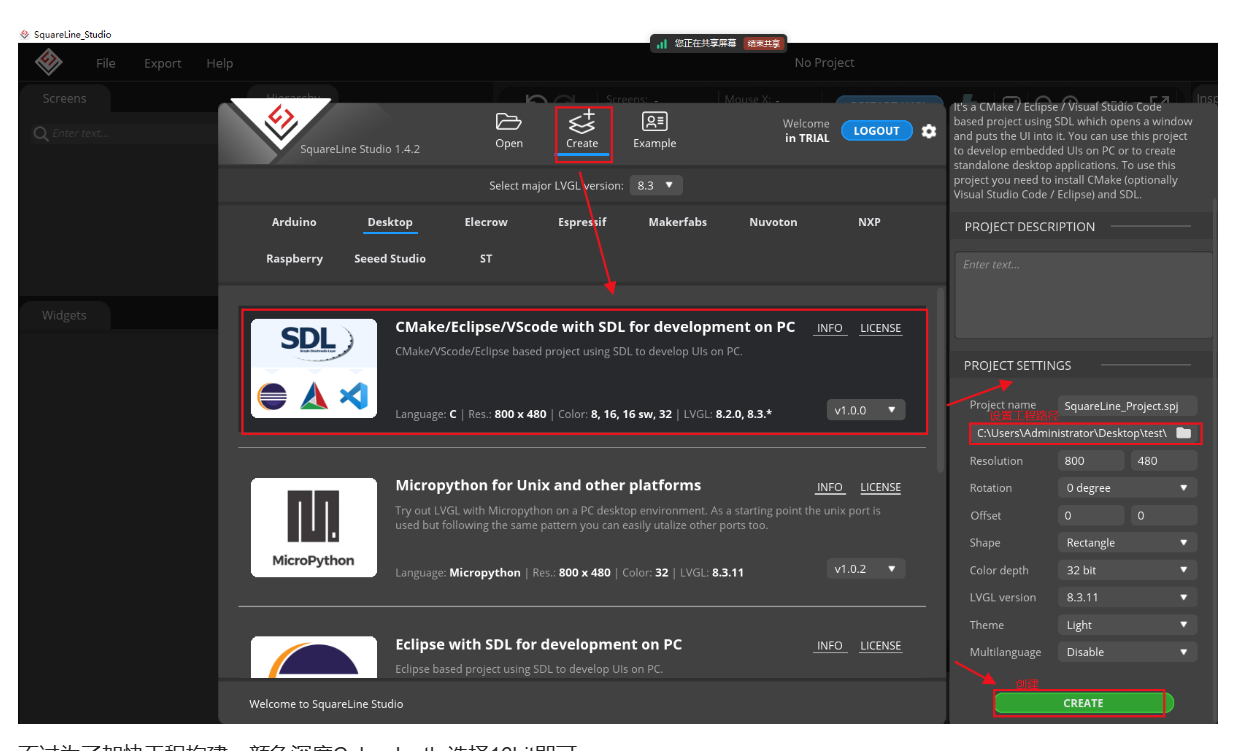This screenshot has height=751, width=1237.
Task: Click the Resolution height field 480
Action: [1164, 461]
